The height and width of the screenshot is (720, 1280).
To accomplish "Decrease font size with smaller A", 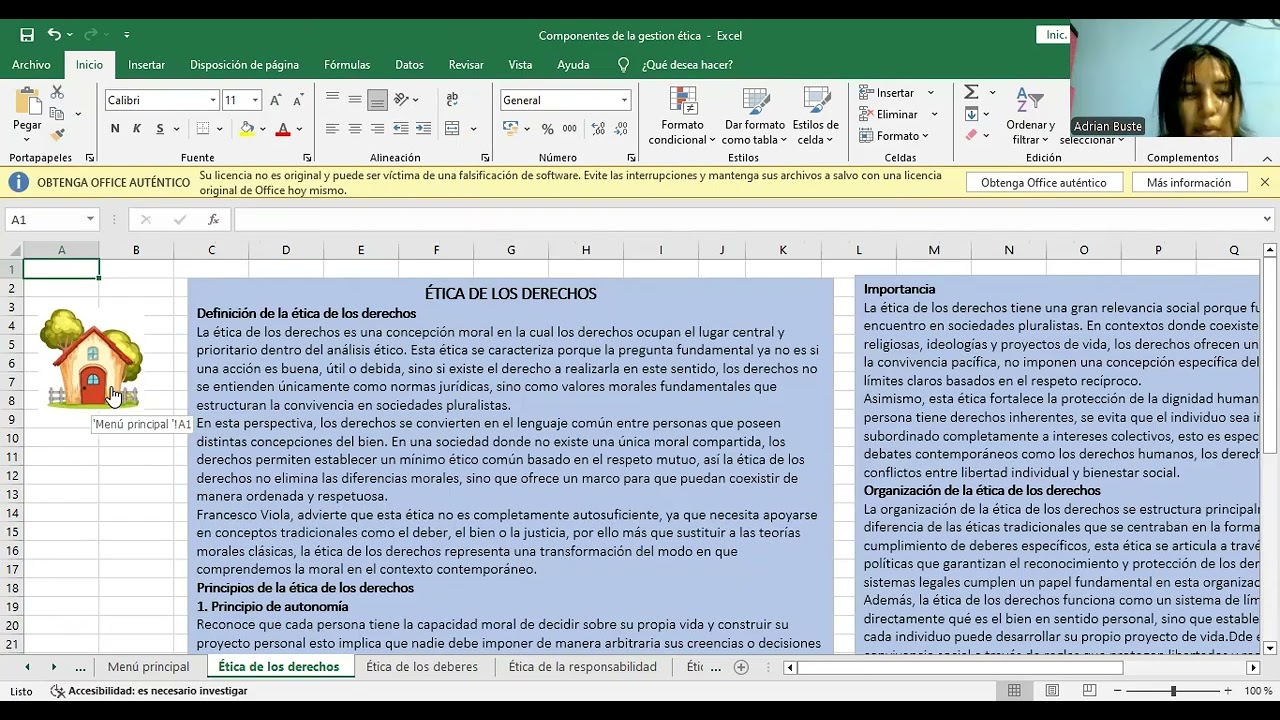I will (x=298, y=100).
